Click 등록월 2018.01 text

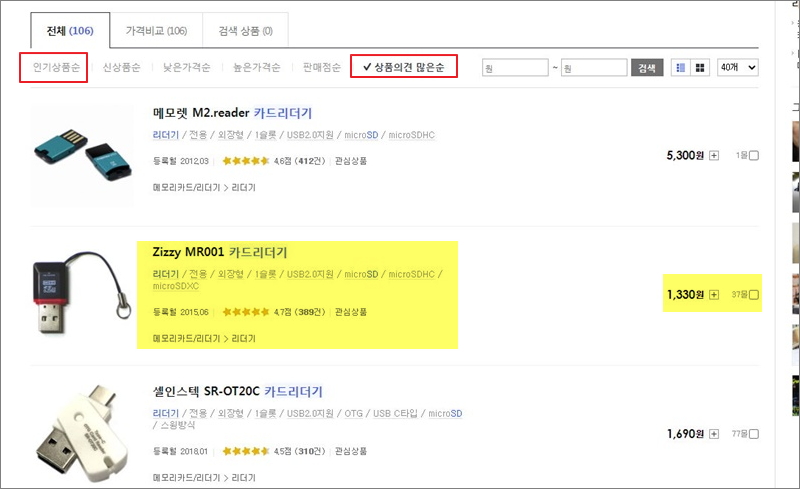point(181,451)
